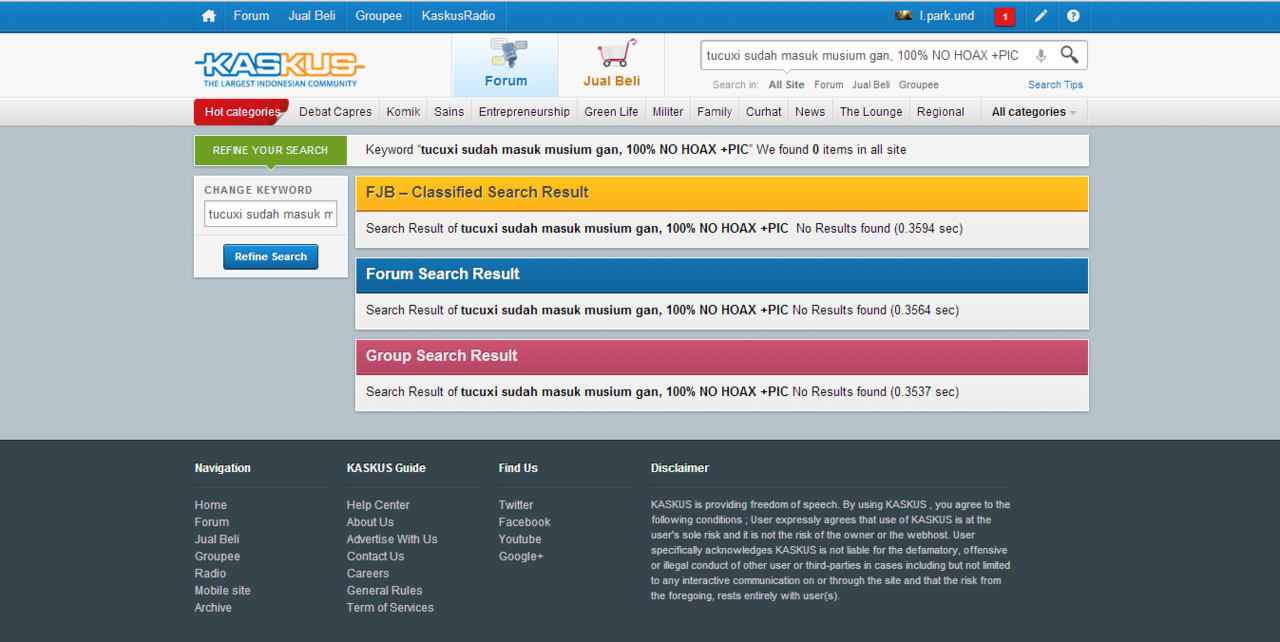Select All Site search scope
1280x642 pixels.
[786, 85]
